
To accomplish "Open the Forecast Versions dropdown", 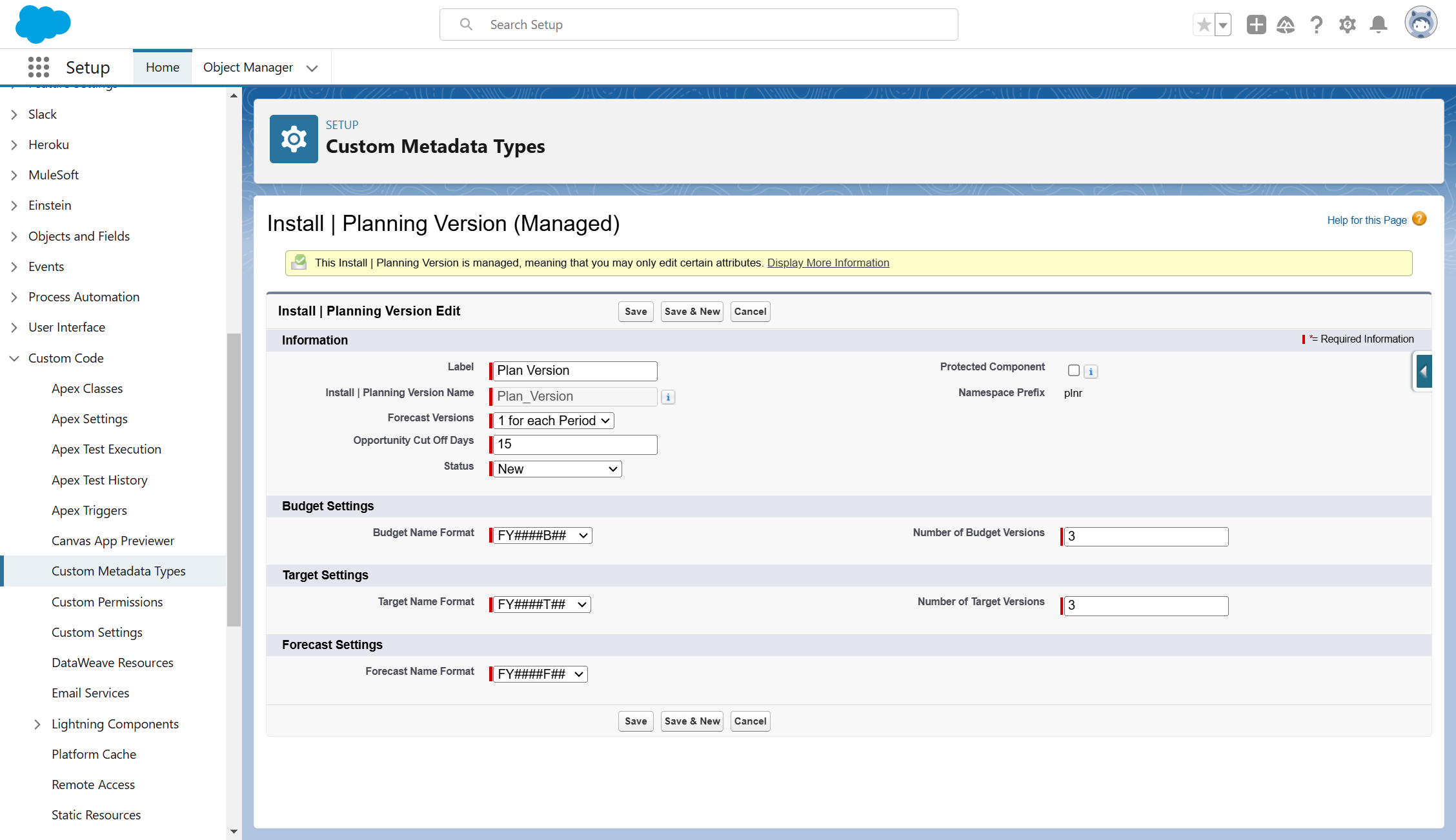I will coord(553,421).
